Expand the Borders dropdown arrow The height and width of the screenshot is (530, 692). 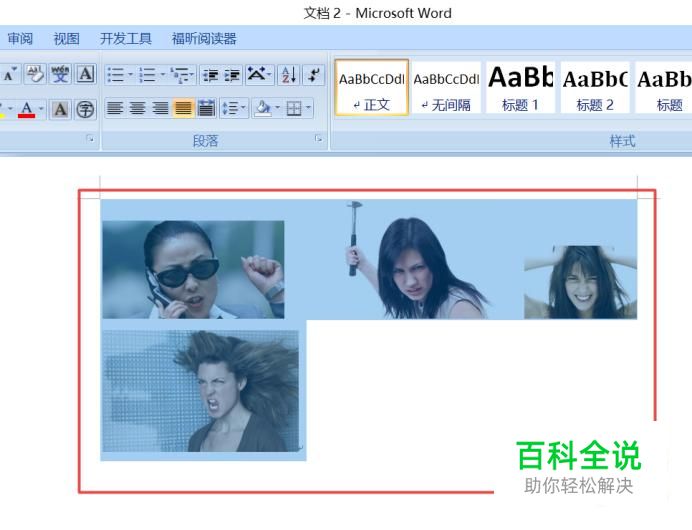click(308, 108)
